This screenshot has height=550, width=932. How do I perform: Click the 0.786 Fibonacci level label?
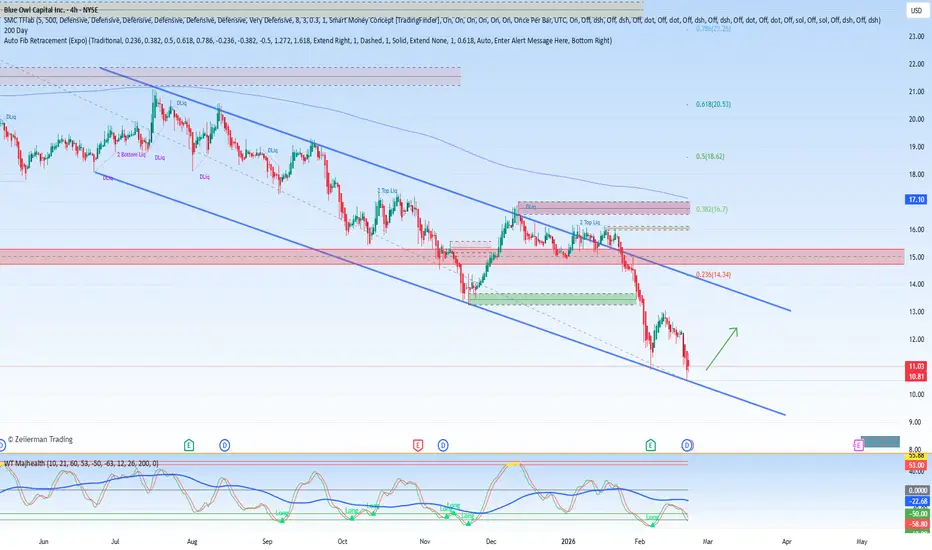click(713, 29)
